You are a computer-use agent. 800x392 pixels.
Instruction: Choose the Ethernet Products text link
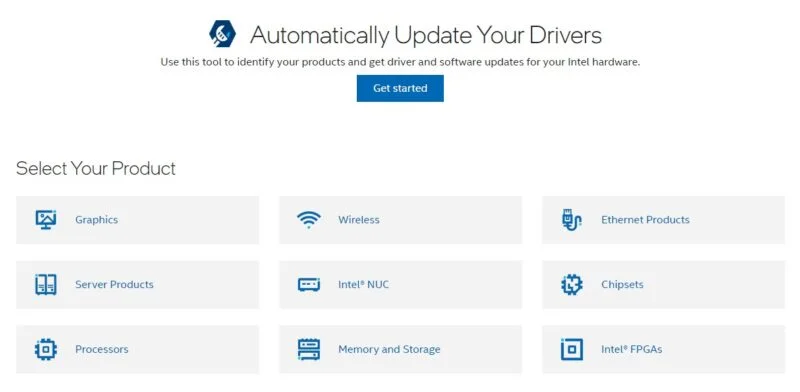[x=645, y=219]
